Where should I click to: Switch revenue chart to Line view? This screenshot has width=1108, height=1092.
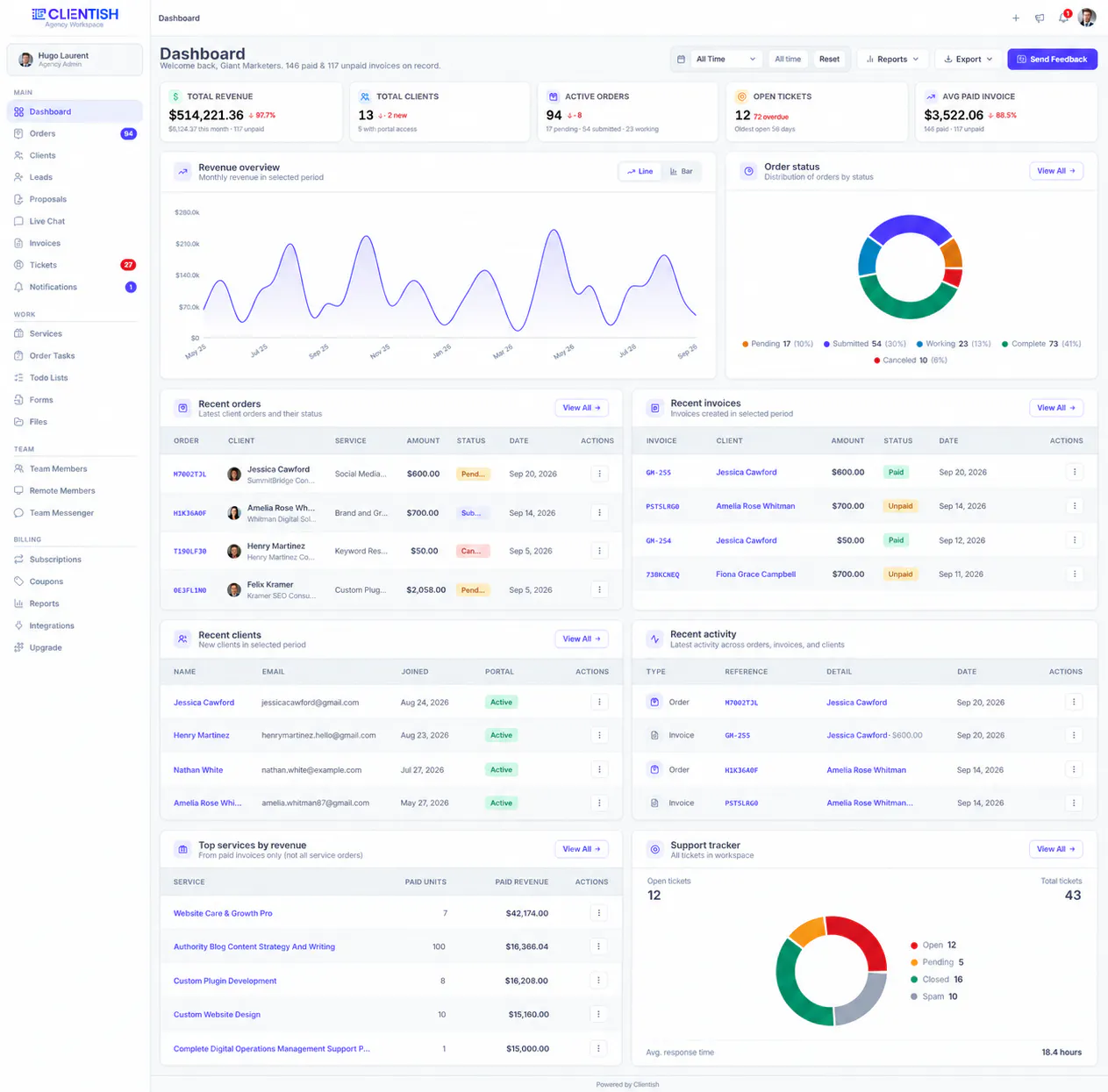point(640,171)
